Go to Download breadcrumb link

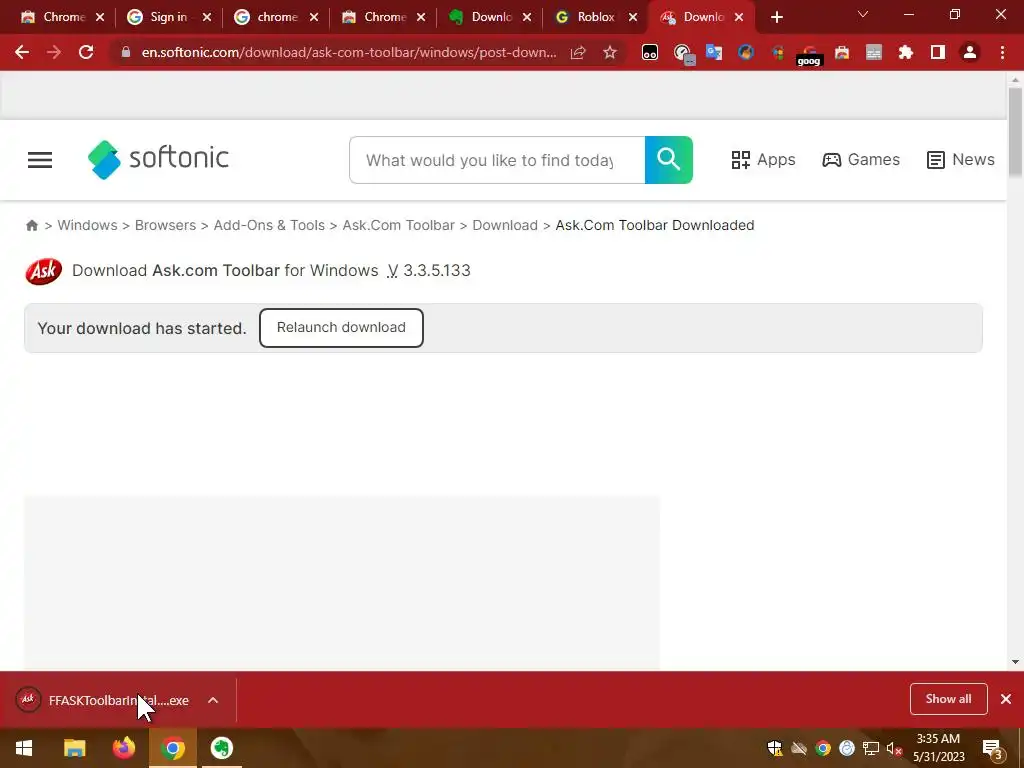[x=505, y=225]
